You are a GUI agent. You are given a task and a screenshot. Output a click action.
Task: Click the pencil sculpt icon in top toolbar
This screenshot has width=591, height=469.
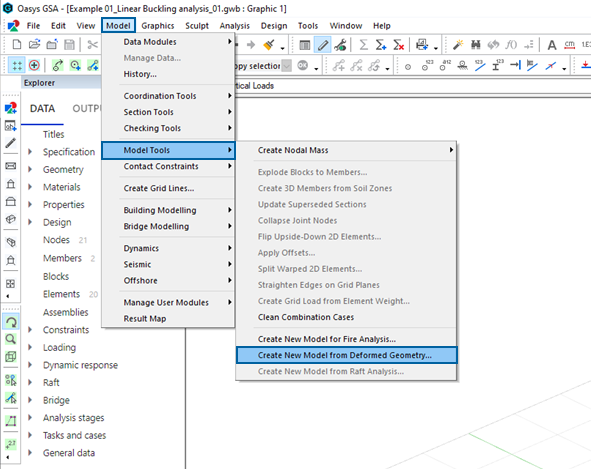(323, 45)
